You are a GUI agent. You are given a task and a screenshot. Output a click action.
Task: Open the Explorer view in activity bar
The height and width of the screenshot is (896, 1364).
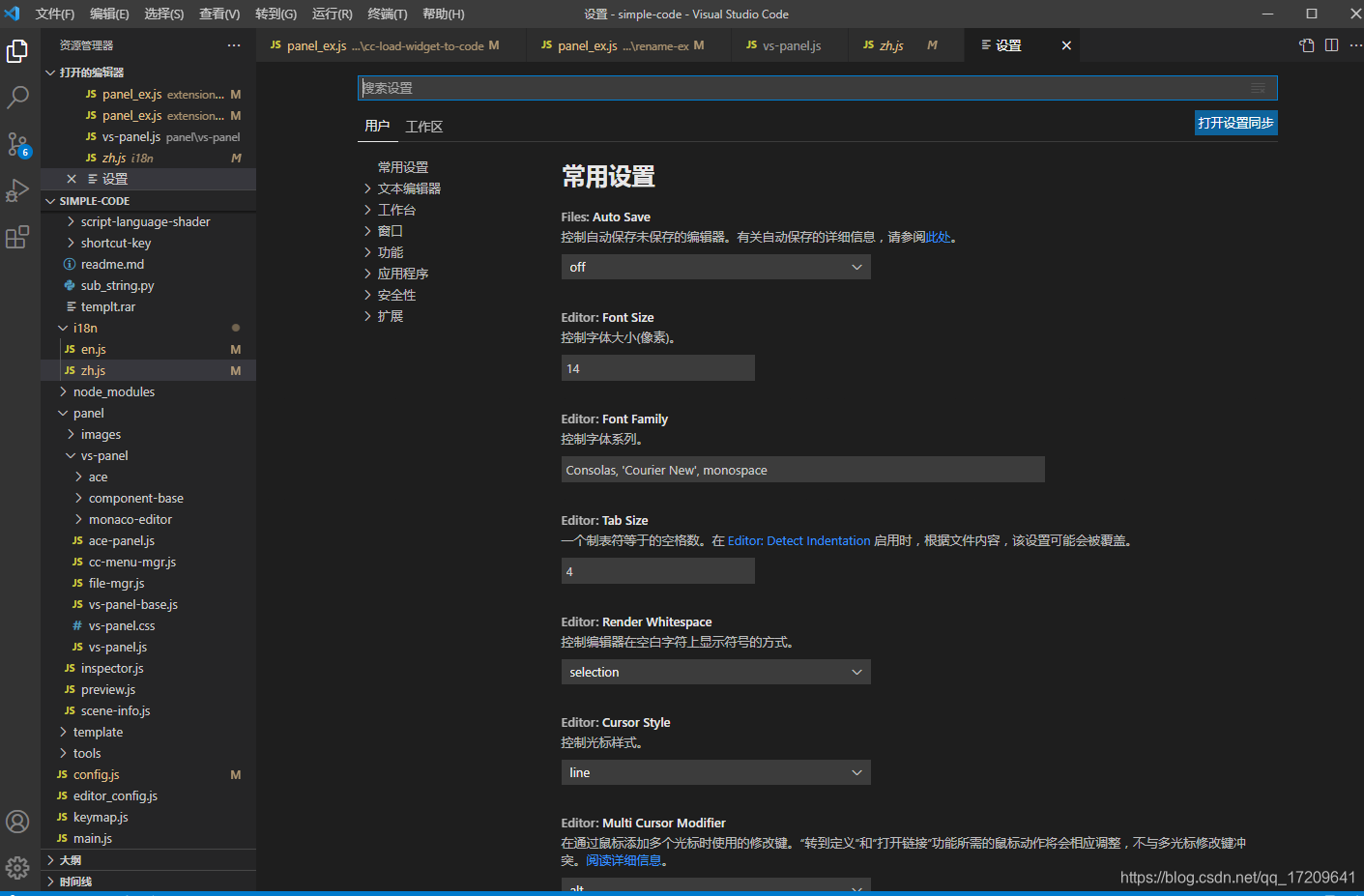[x=17, y=51]
